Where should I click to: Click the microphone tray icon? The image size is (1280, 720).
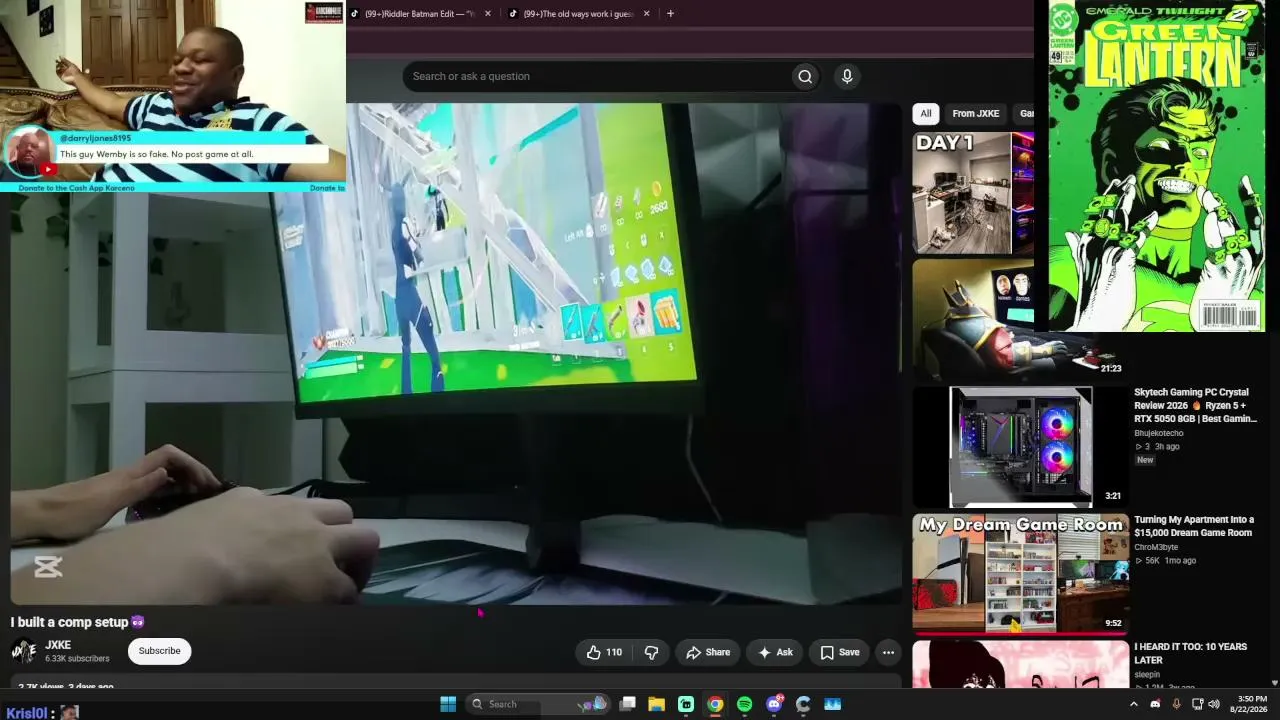[1177, 704]
